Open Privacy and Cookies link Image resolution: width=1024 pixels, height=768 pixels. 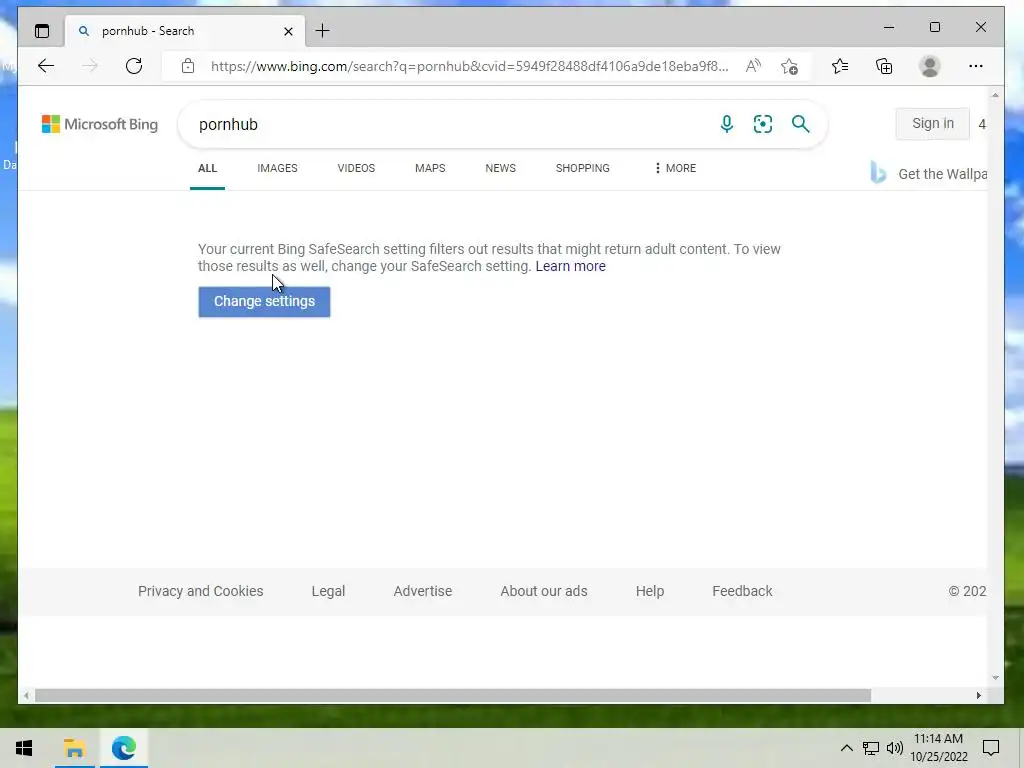coord(200,591)
